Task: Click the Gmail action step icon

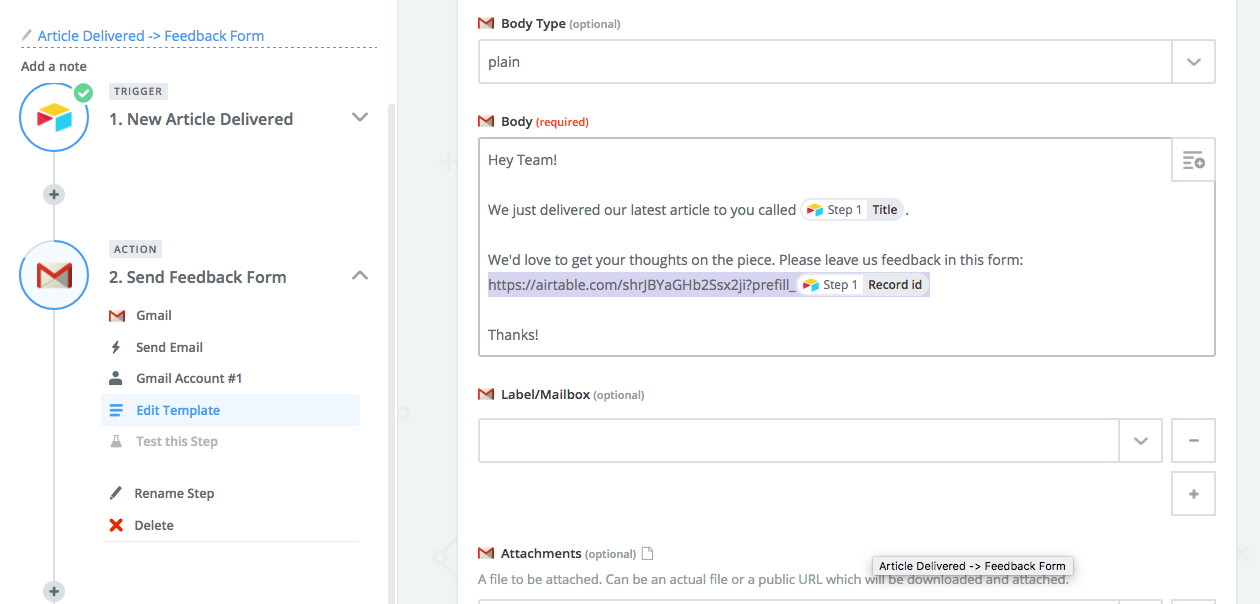Action: pyautogui.click(x=54, y=275)
